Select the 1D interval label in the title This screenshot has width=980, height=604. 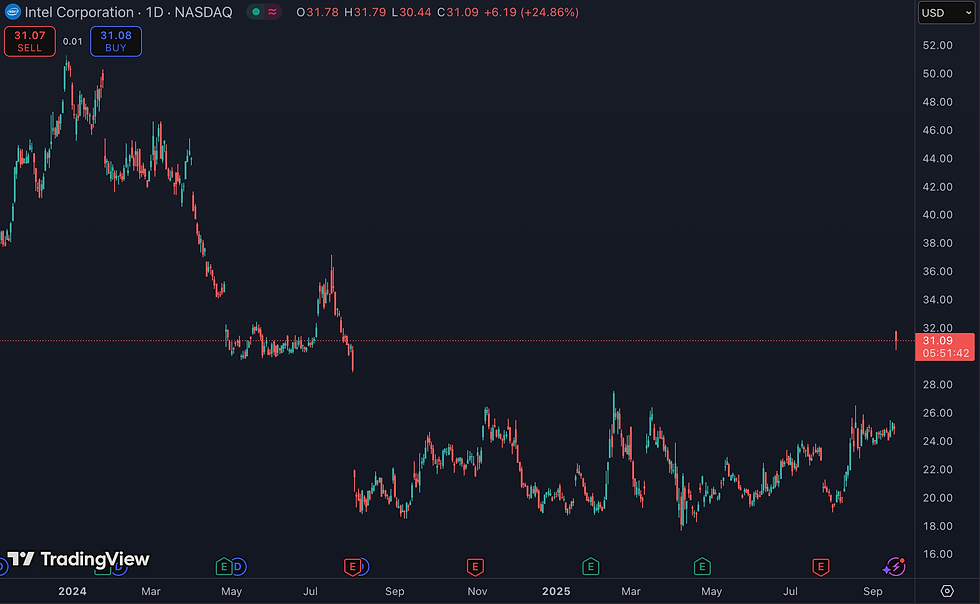[154, 12]
